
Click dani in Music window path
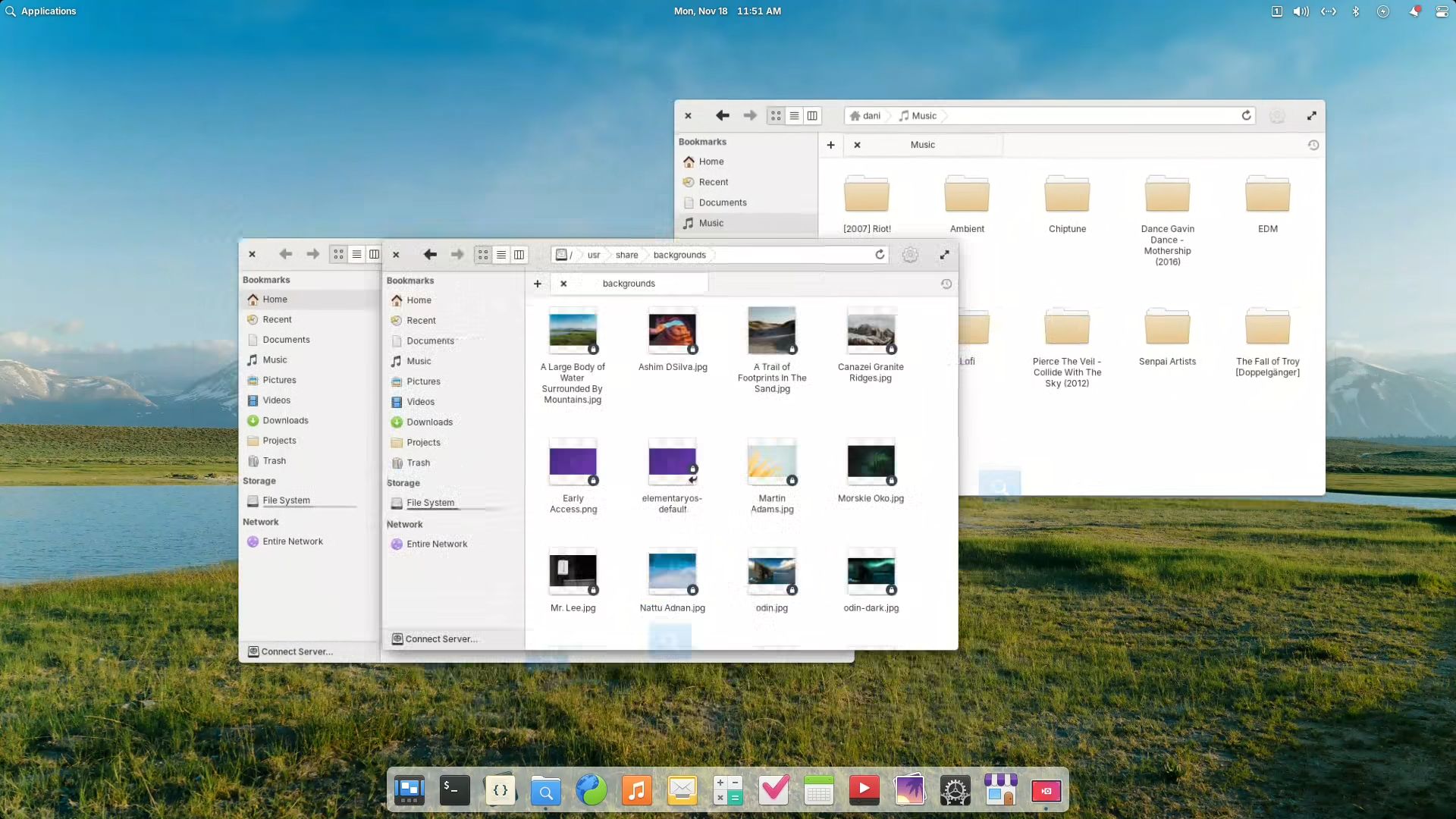(865, 115)
